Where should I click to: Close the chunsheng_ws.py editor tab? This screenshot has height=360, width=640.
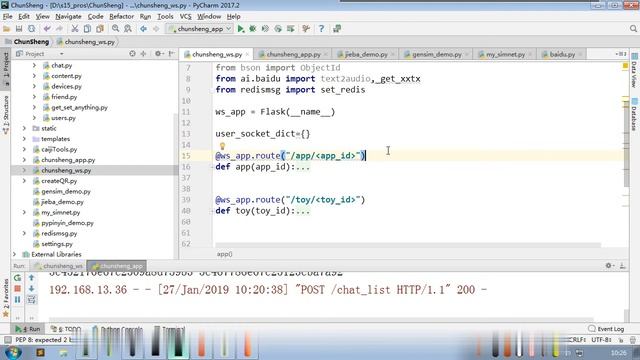[x=247, y=54]
